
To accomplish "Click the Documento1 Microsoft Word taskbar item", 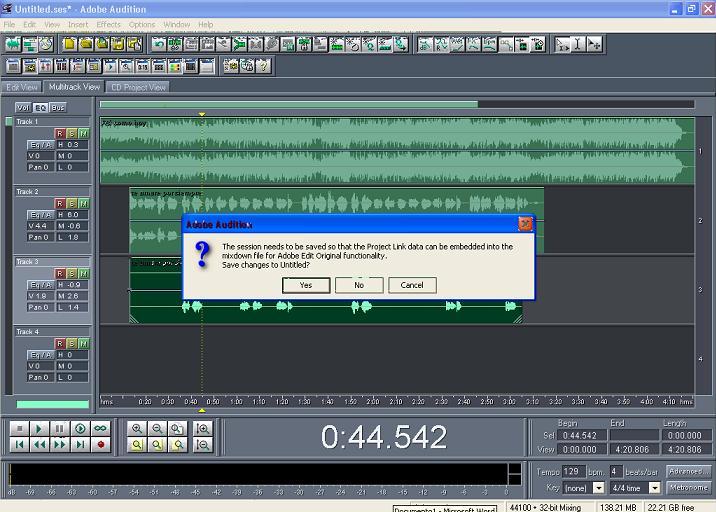I will [445, 508].
